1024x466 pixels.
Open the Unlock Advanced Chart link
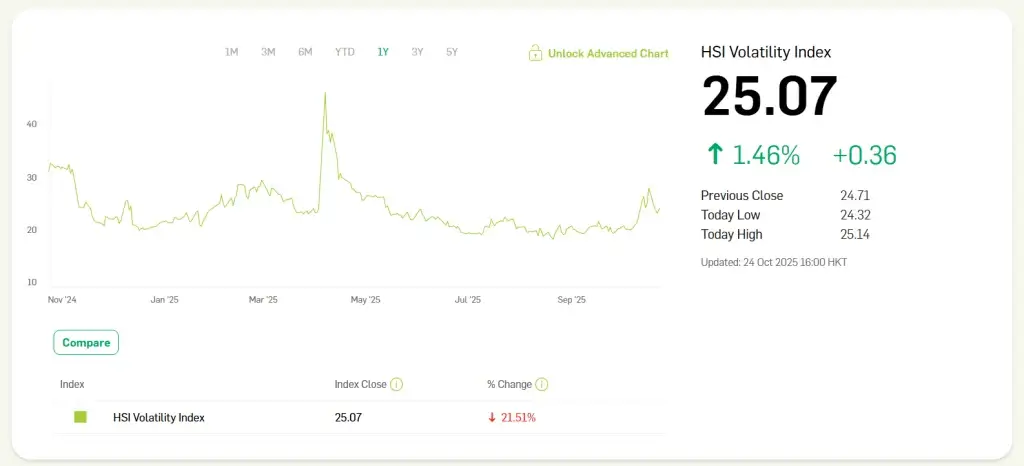[x=607, y=54]
